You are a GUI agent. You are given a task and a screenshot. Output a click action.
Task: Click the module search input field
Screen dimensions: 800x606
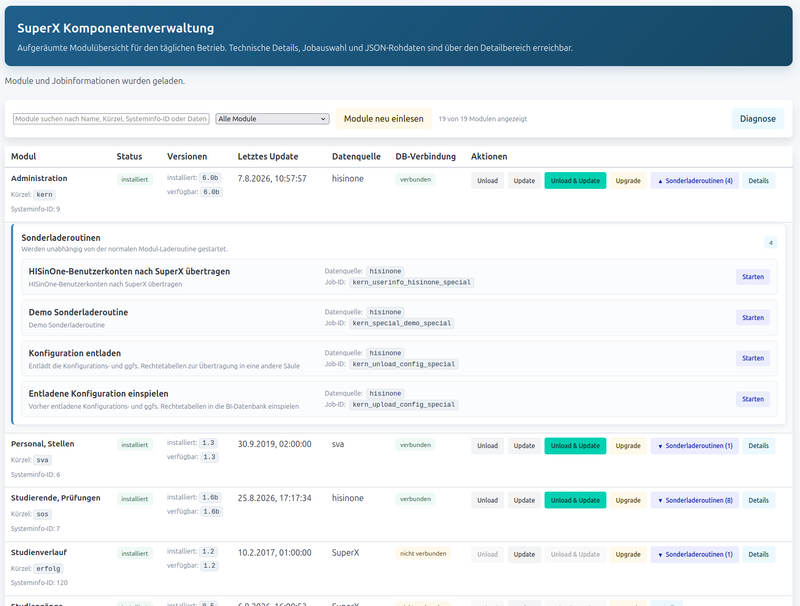(111, 119)
